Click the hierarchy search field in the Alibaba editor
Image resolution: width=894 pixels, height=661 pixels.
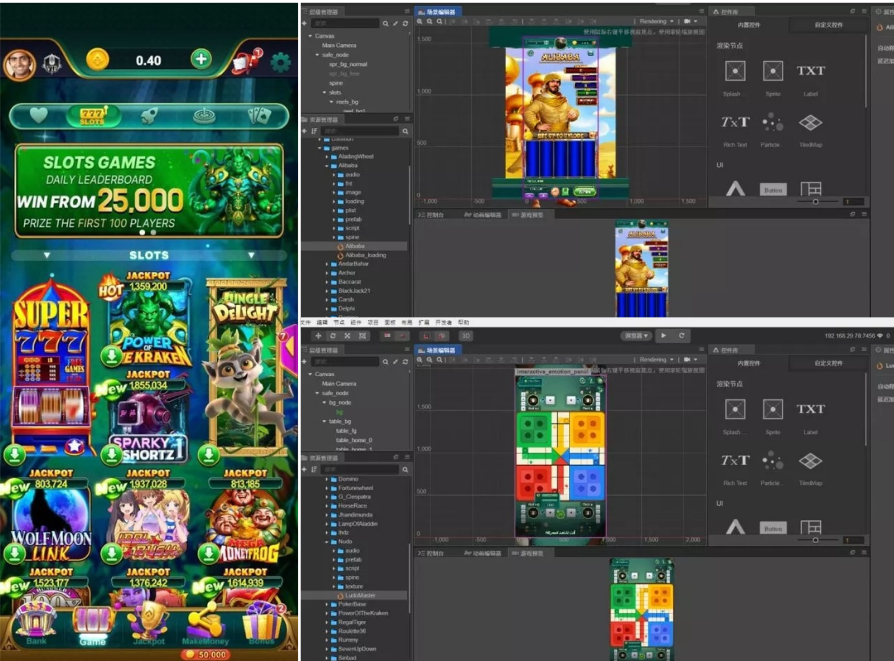(x=345, y=23)
